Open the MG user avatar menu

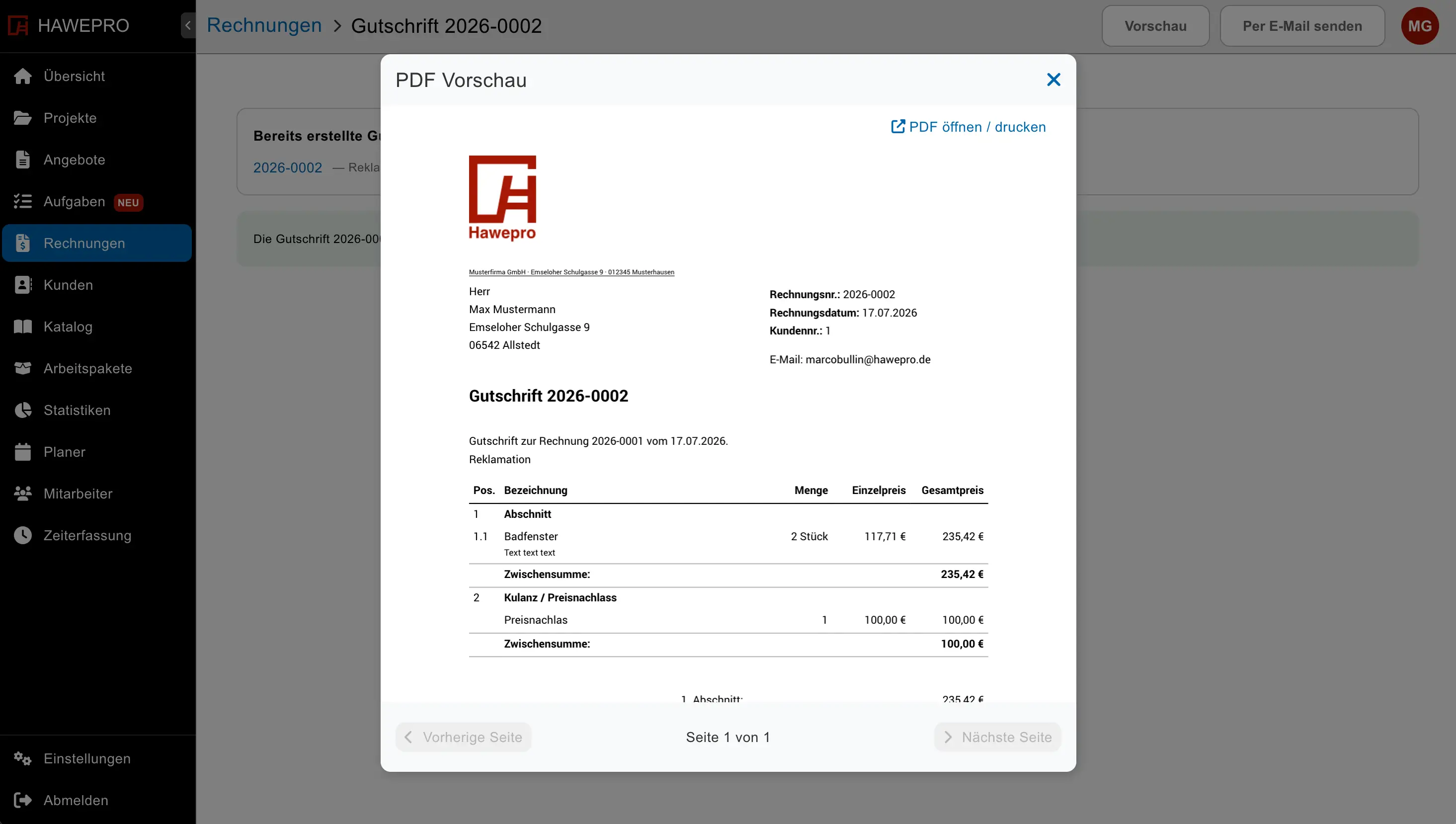(x=1420, y=26)
